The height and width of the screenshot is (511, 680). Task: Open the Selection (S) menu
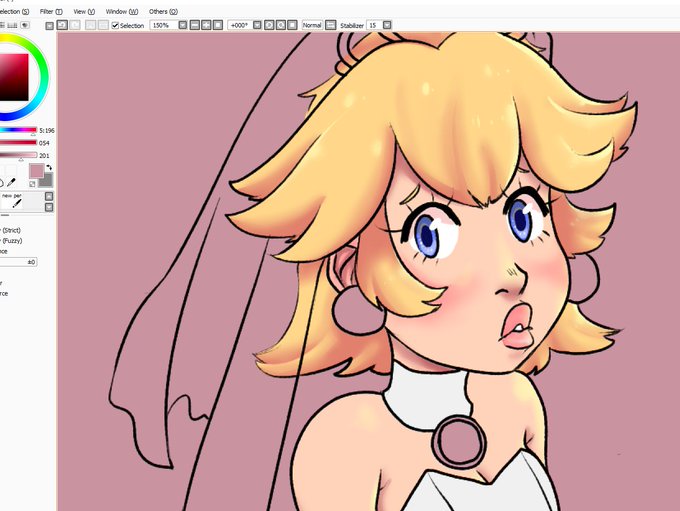[x=14, y=12]
